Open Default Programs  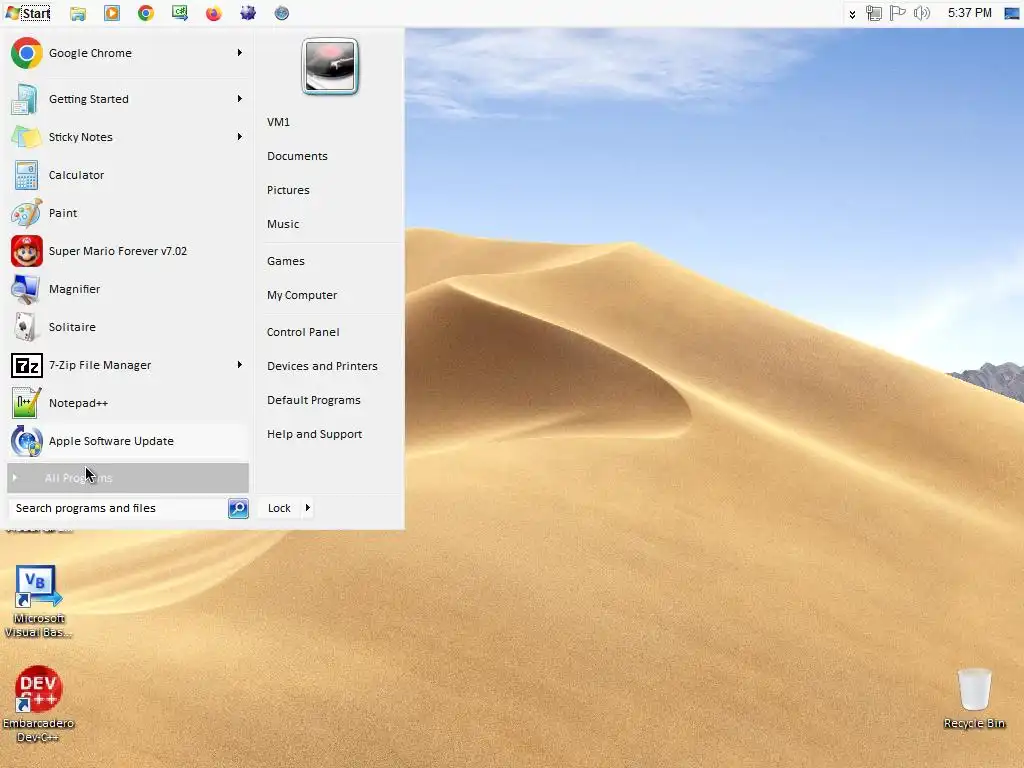[313, 400]
